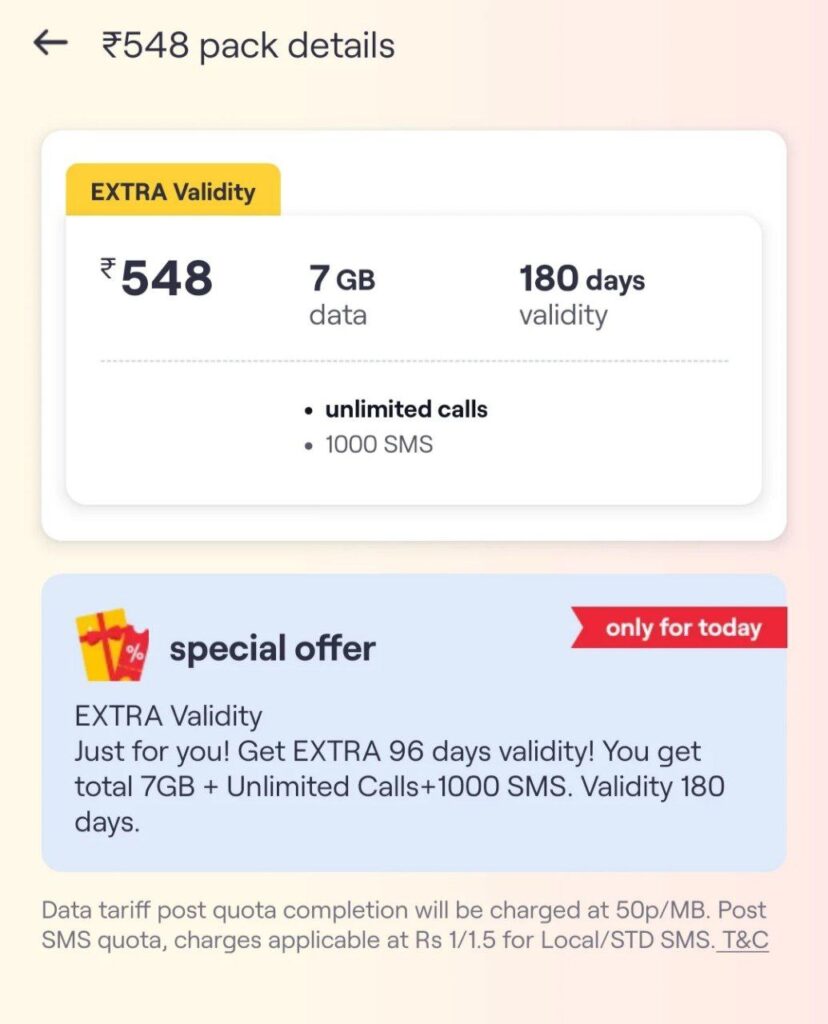
Task: Click the 548 price amount
Action: pos(167,279)
